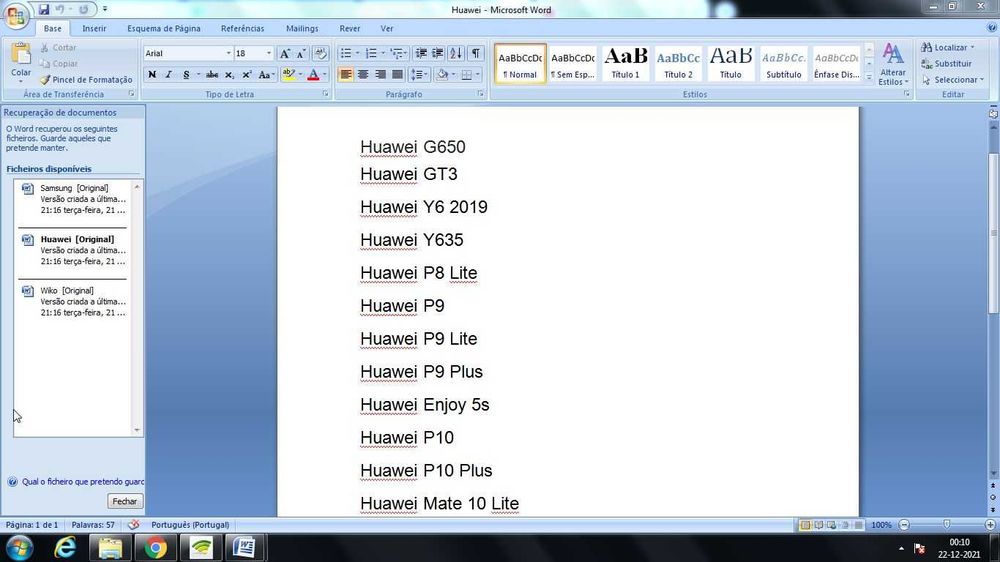1000x562 pixels.
Task: Center the text
Action: 363,75
